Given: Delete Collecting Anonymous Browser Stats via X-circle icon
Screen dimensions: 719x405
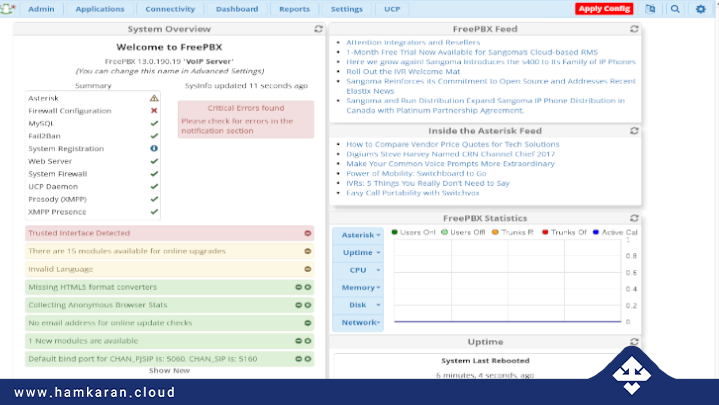Looking at the screenshot, I should [x=308, y=305].
